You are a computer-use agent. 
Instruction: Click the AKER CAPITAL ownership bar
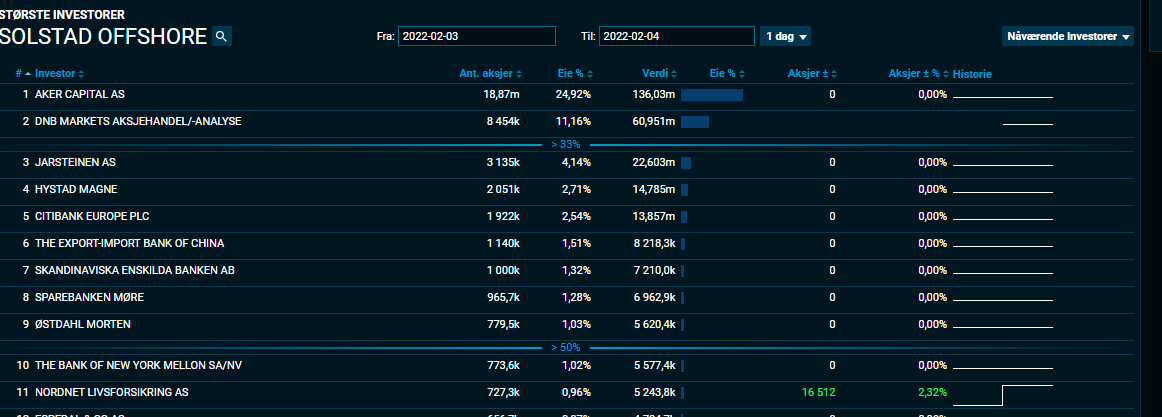tap(711, 95)
